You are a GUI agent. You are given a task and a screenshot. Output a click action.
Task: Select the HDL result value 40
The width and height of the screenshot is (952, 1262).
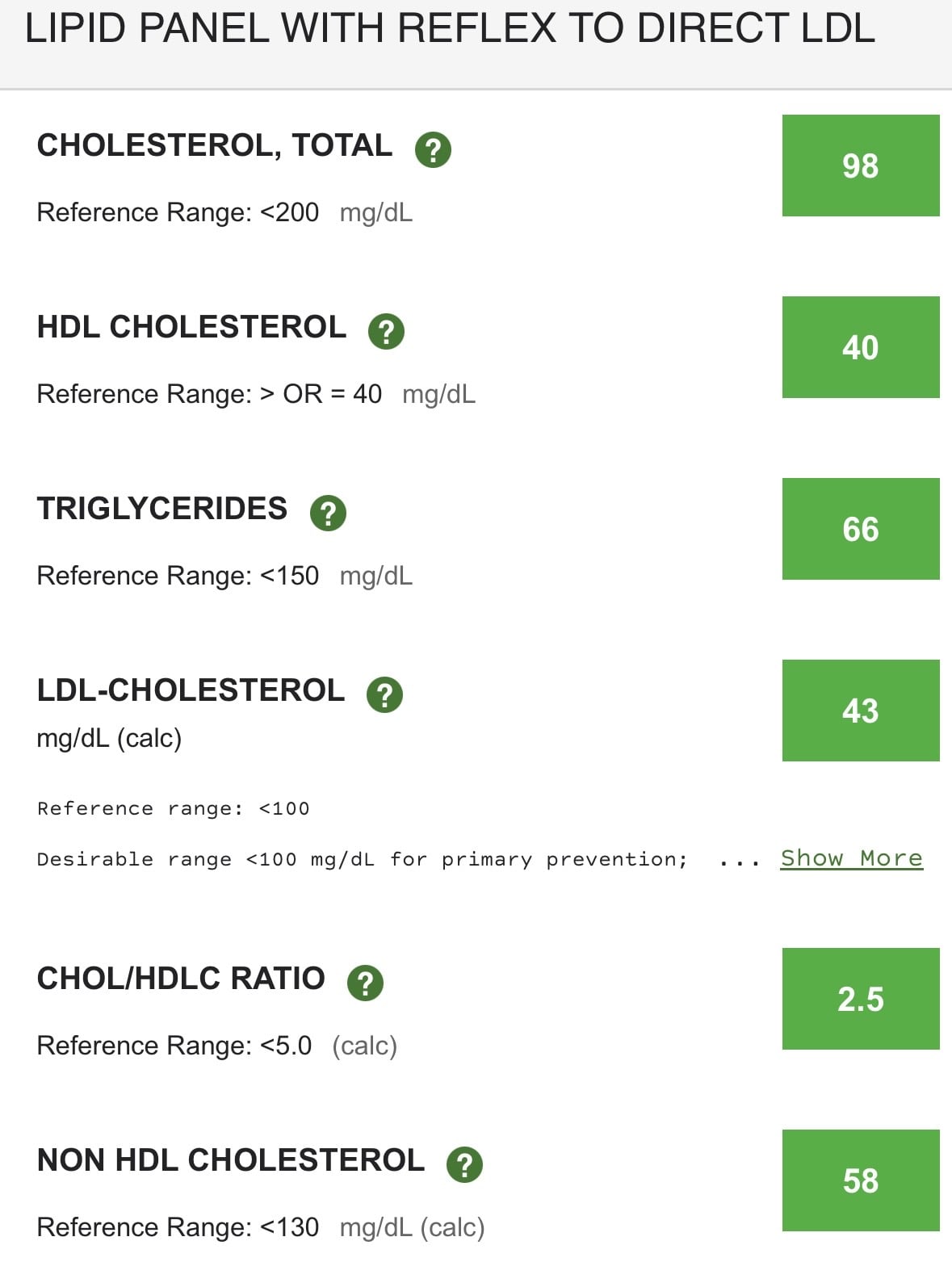(861, 347)
